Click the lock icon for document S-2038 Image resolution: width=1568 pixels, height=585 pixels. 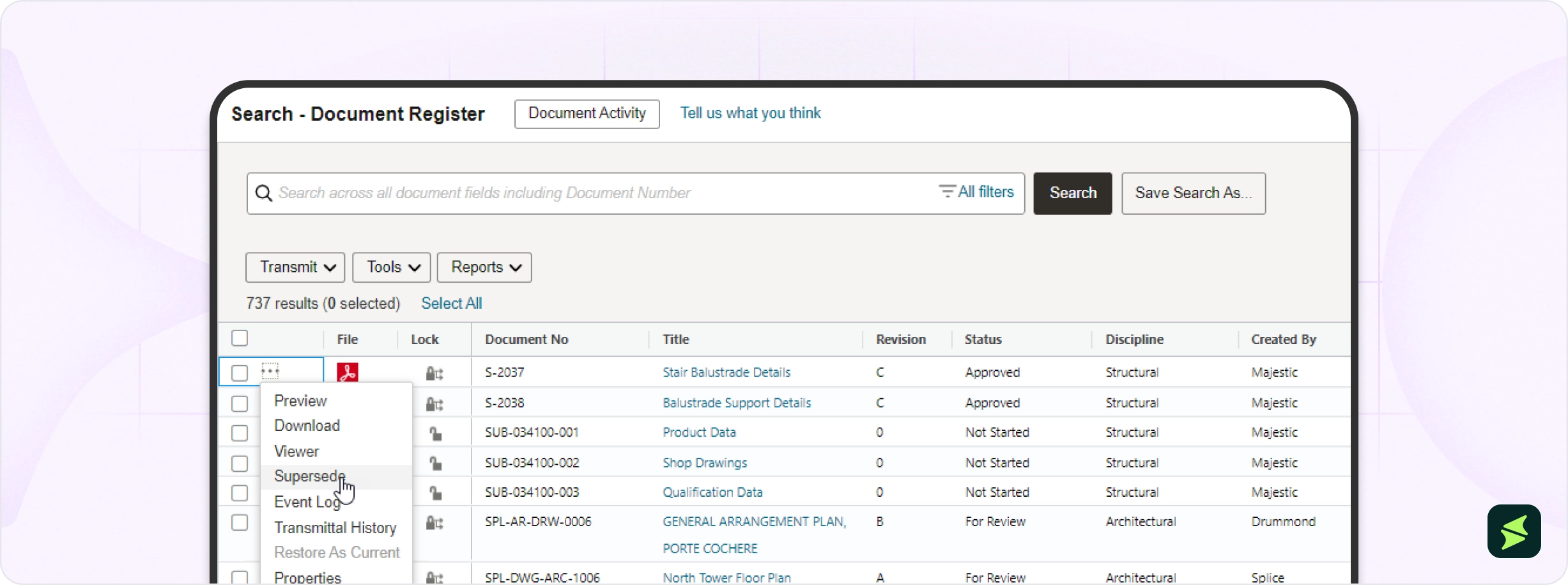(434, 404)
